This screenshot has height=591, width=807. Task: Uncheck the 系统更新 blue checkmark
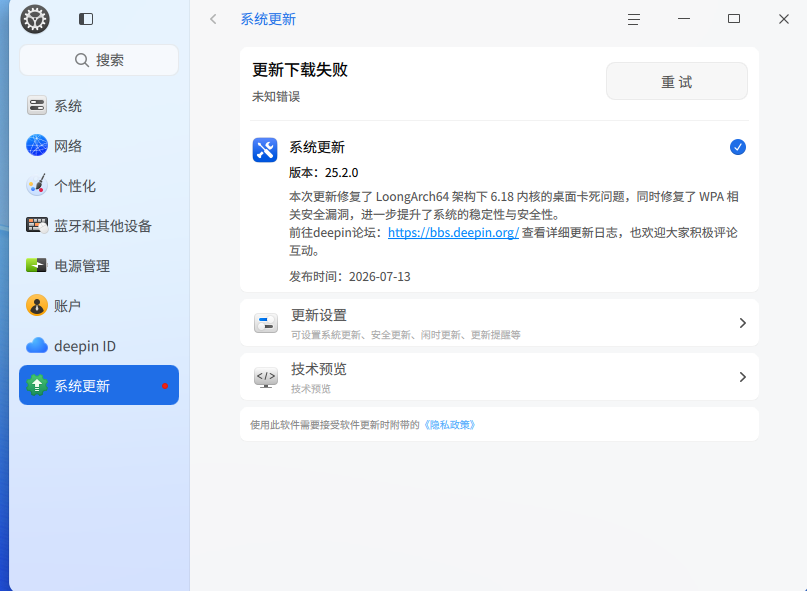(x=738, y=147)
